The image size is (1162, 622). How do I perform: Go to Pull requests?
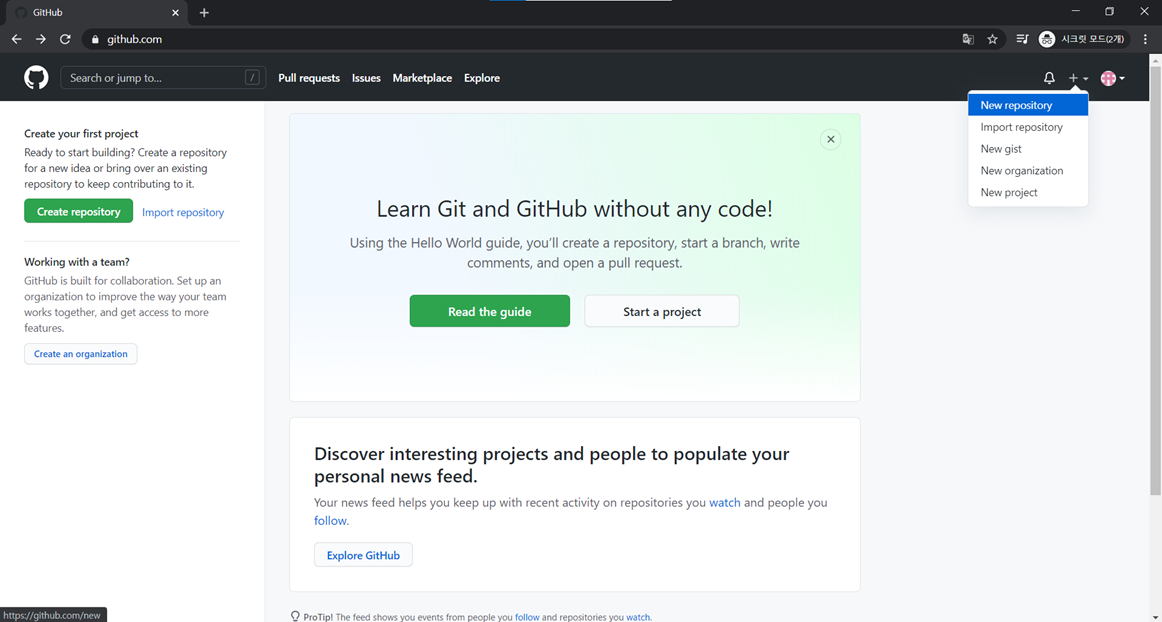[x=309, y=78]
